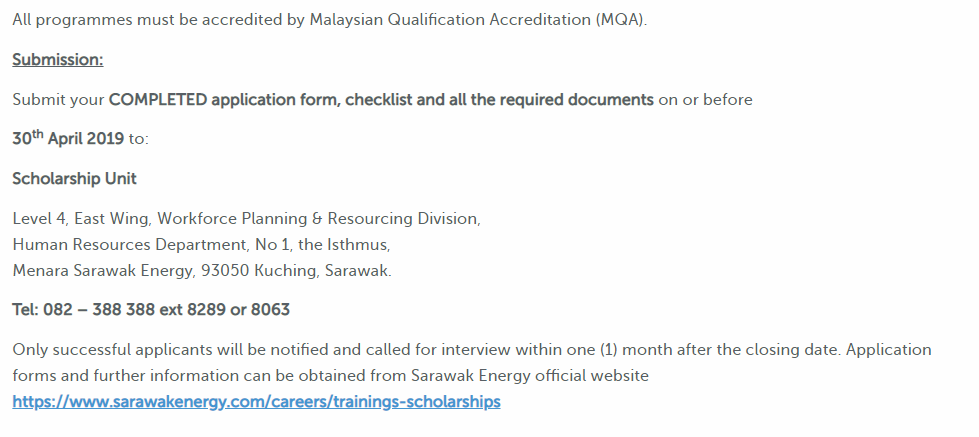Click the bold 30th April 2019 deadline text
979x437 pixels.
(x=68, y=138)
